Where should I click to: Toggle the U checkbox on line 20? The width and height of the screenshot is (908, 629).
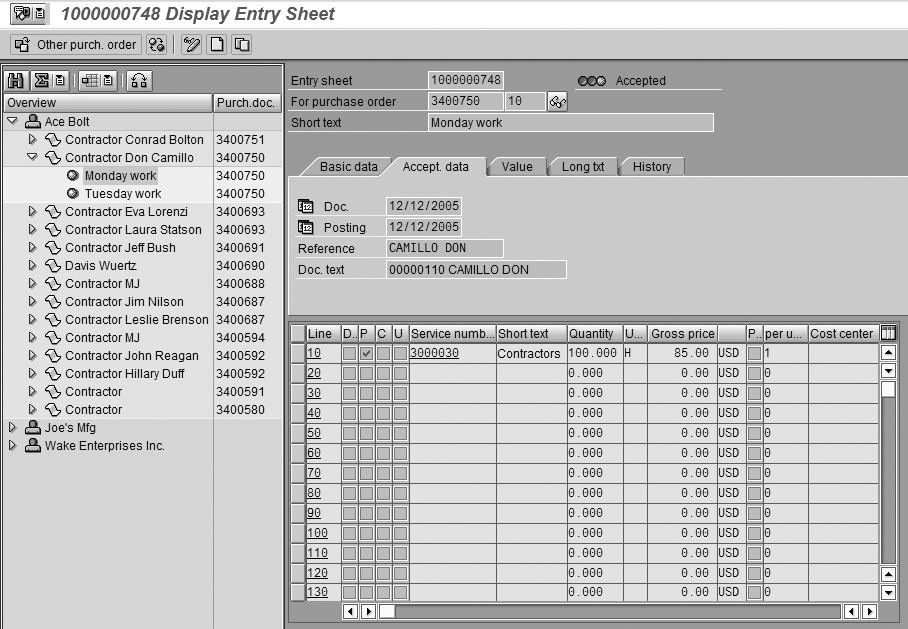(400, 373)
